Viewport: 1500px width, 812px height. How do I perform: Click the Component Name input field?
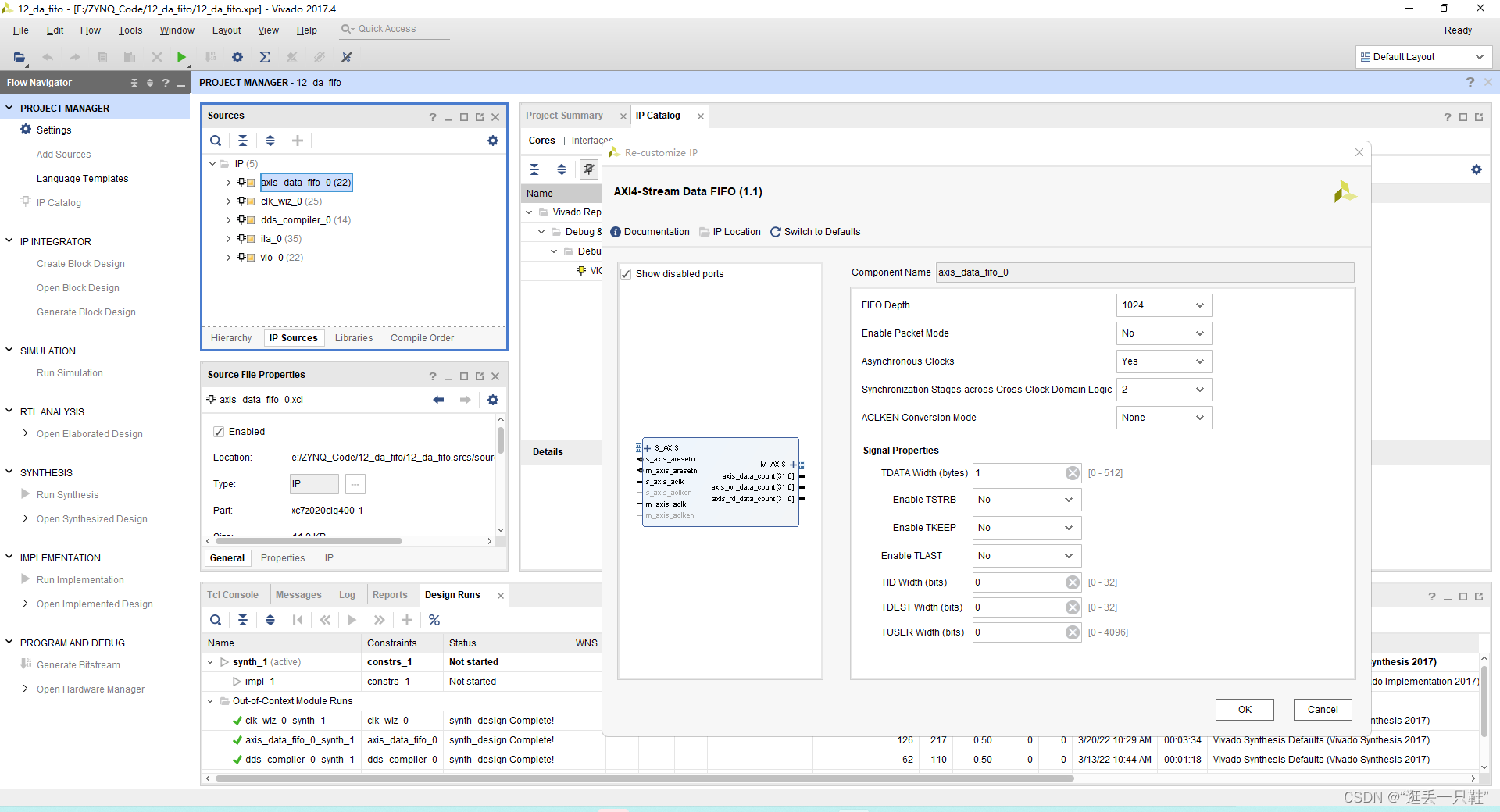(1145, 272)
